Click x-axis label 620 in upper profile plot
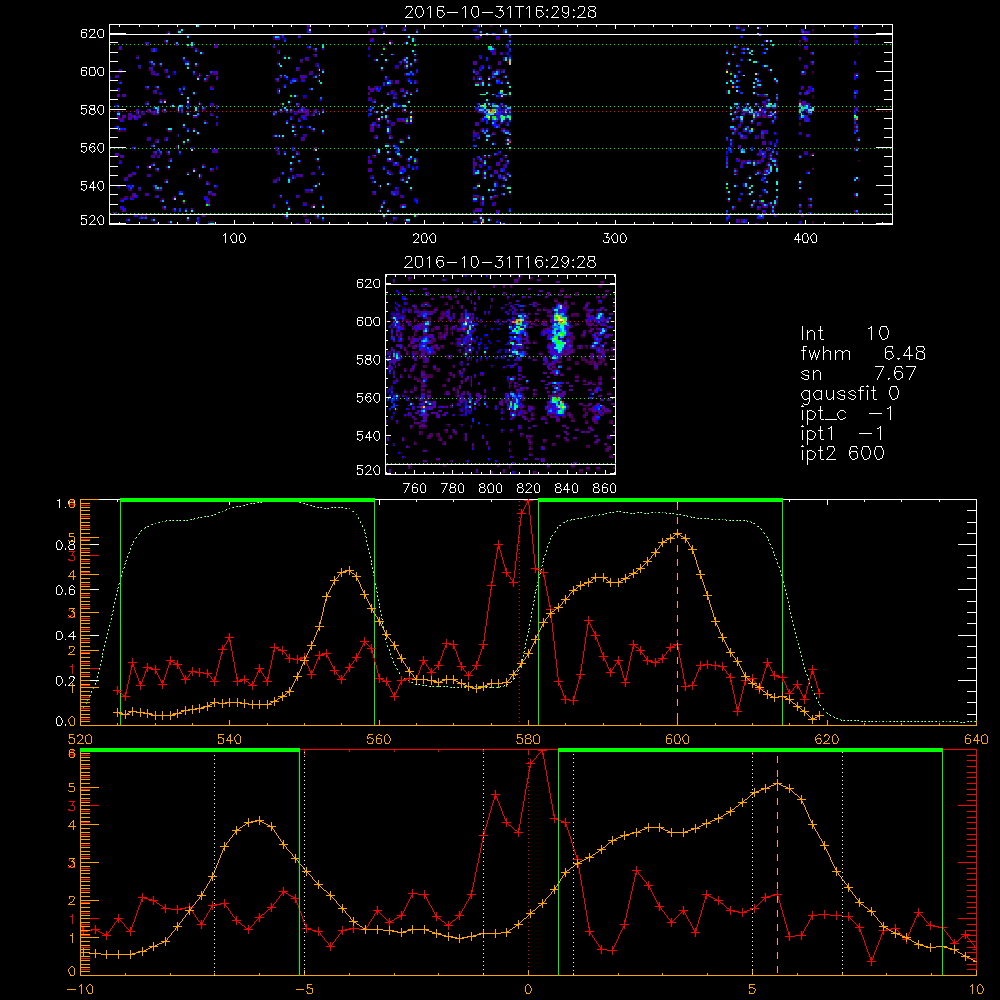The image size is (1000, 1000). point(827,739)
